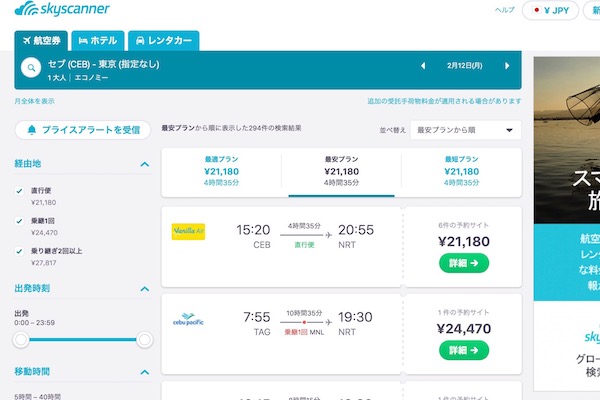The image size is (600, 400).
Task: Click the 2月12日(月) date
Action: click(465, 65)
